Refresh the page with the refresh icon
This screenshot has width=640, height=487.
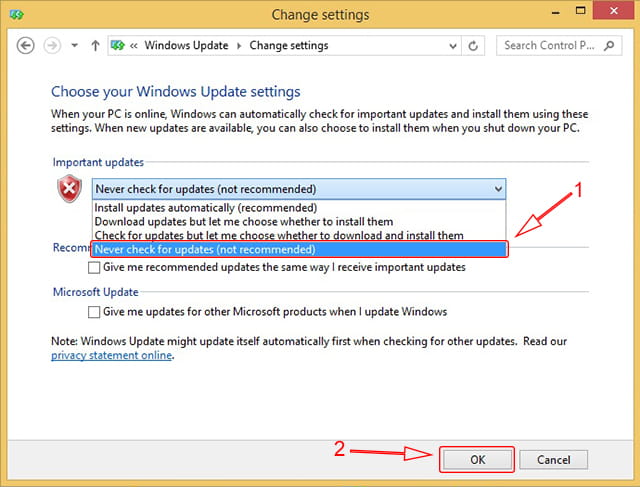[473, 46]
